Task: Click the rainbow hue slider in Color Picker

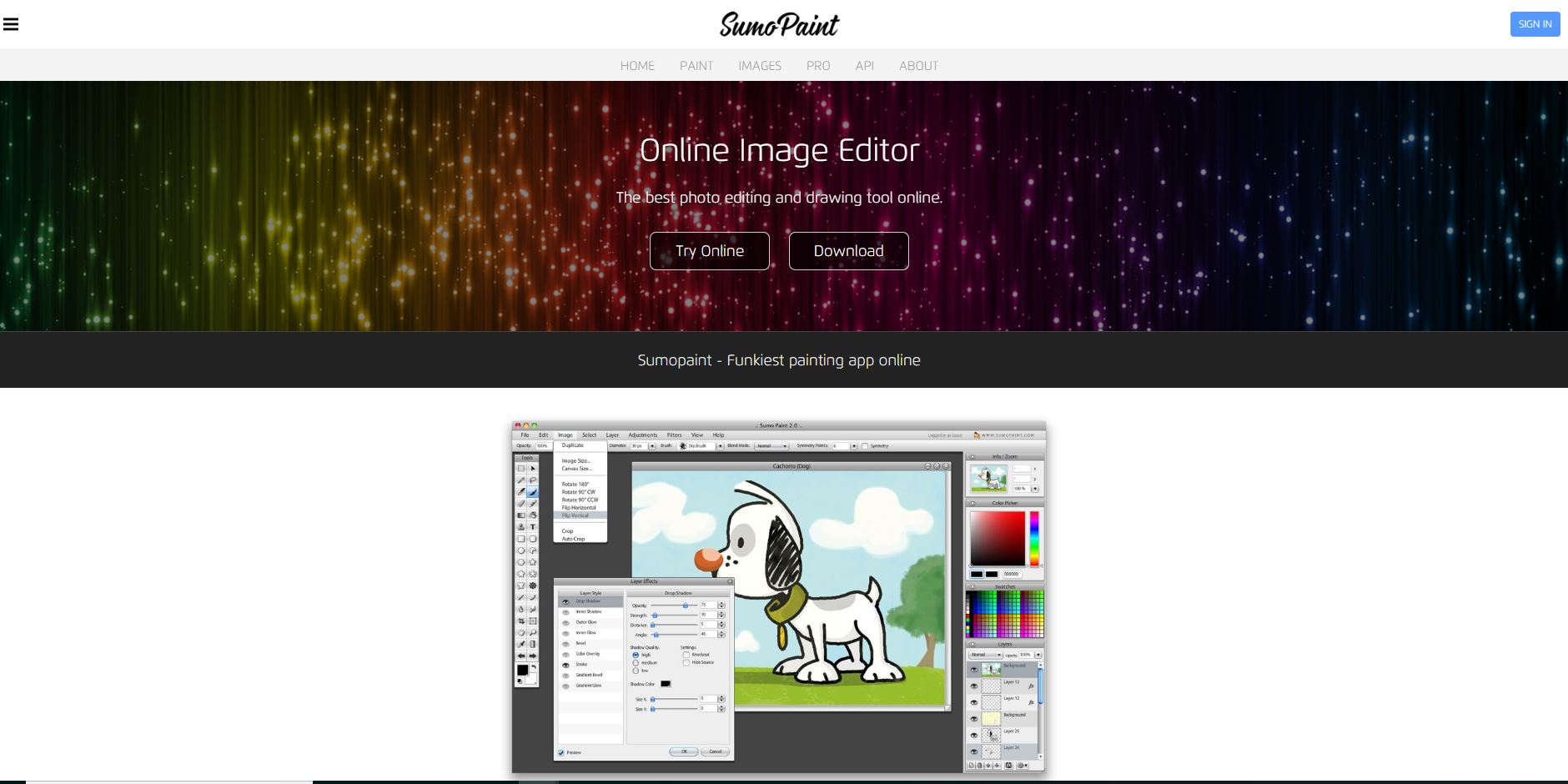Action: (x=1034, y=539)
